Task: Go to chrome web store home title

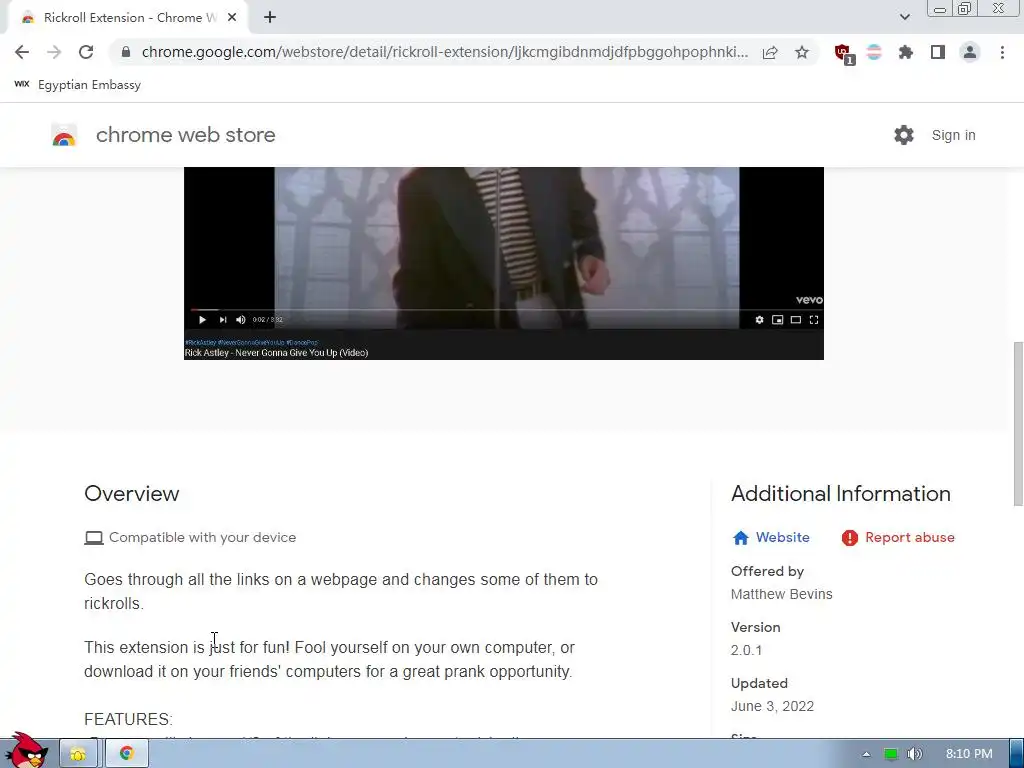Action: click(x=185, y=135)
